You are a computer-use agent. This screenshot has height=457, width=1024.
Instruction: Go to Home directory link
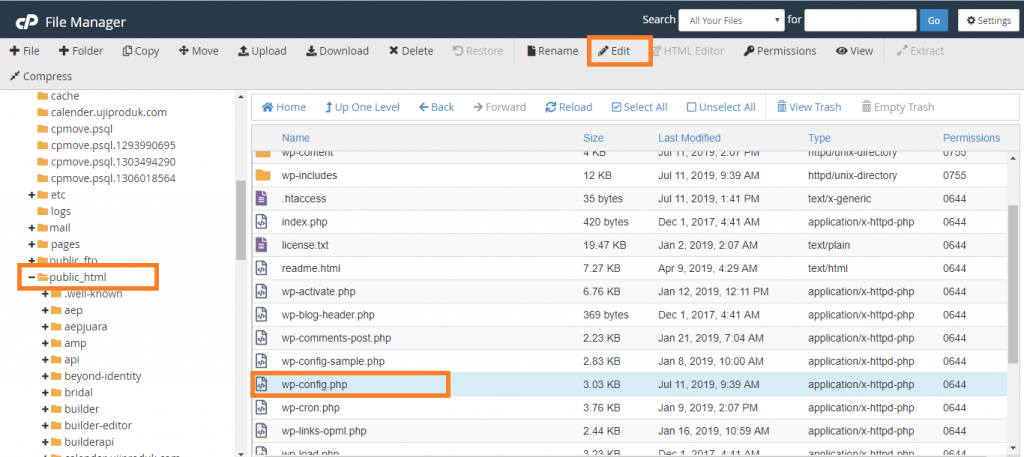(x=283, y=107)
